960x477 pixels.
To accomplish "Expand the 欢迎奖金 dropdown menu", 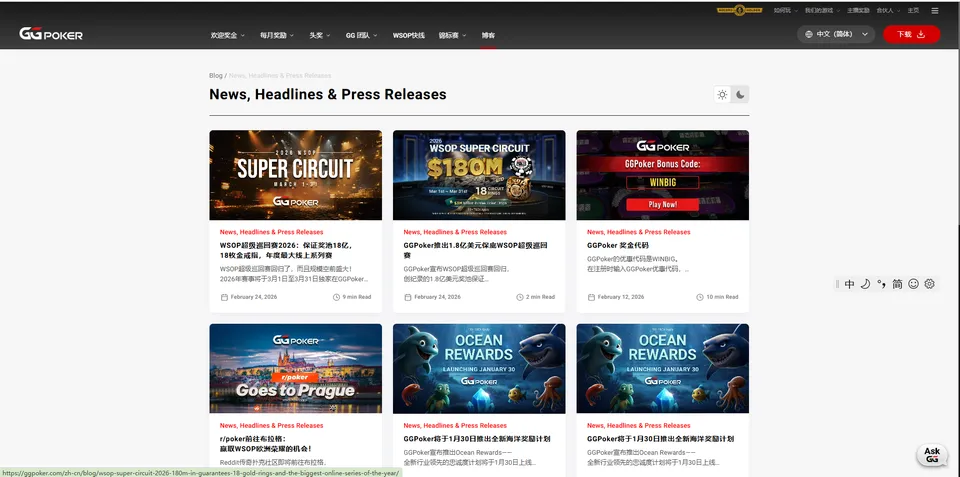I will tap(228, 36).
